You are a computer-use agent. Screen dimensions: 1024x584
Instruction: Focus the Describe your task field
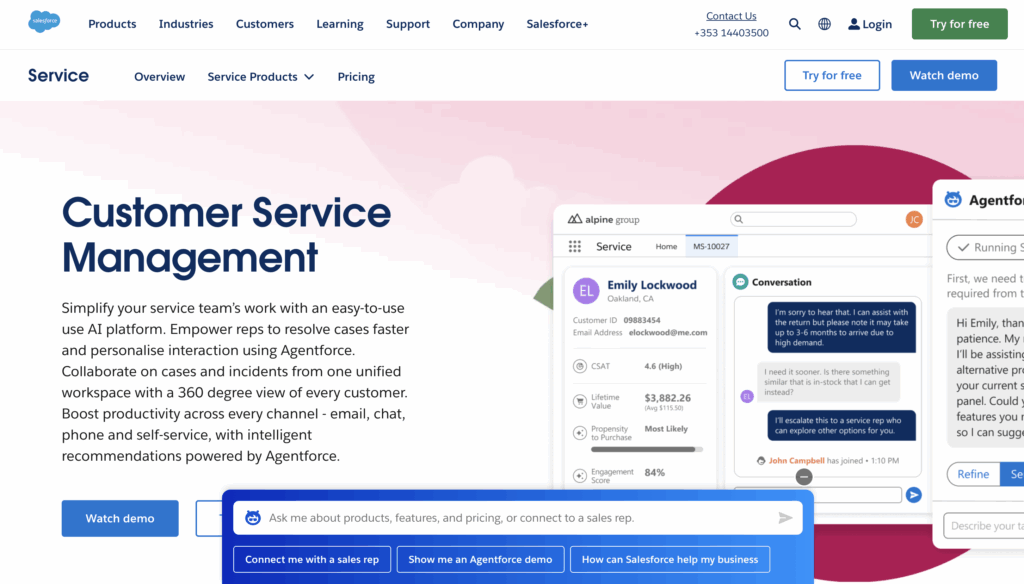(x=984, y=525)
